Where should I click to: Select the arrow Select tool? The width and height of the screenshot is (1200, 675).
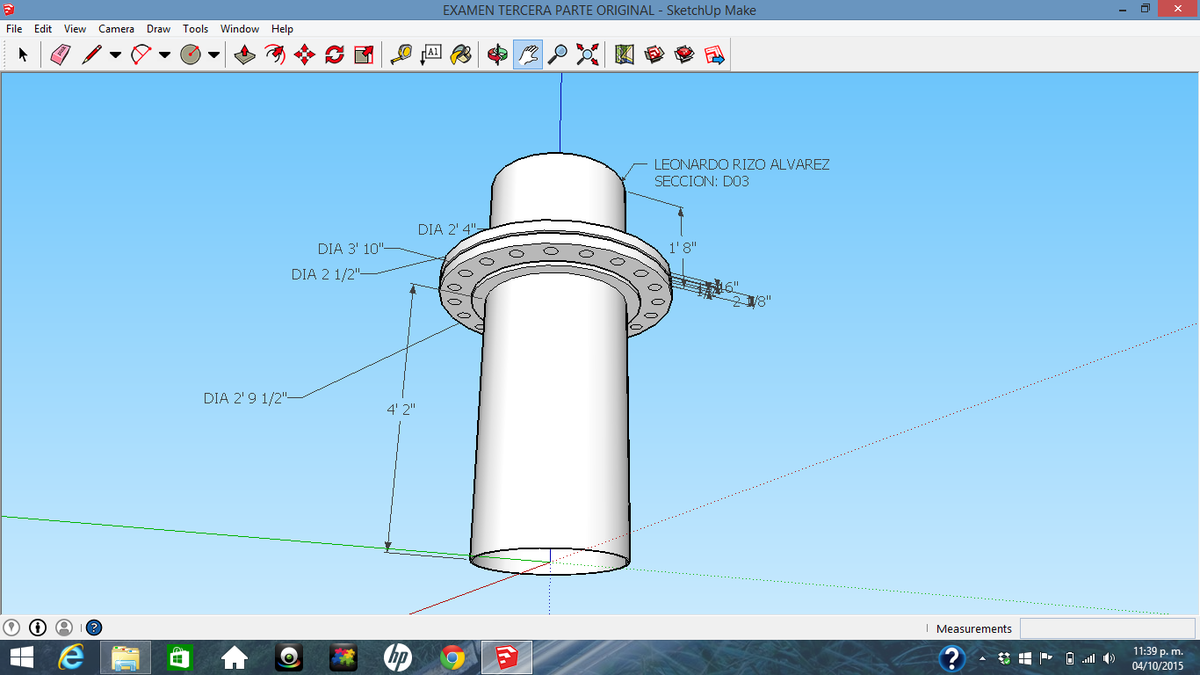(23, 55)
